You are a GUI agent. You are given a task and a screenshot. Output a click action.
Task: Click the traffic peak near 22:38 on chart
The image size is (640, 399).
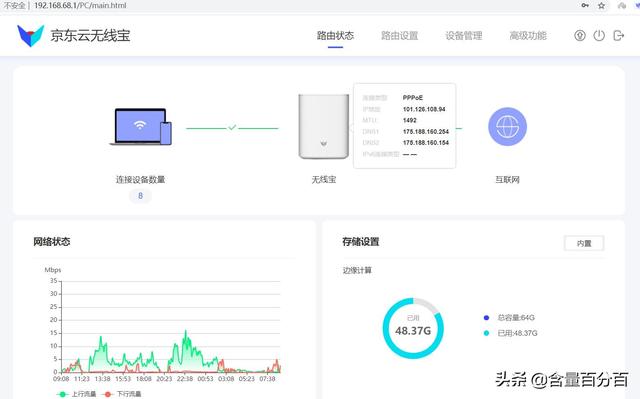click(x=186, y=331)
